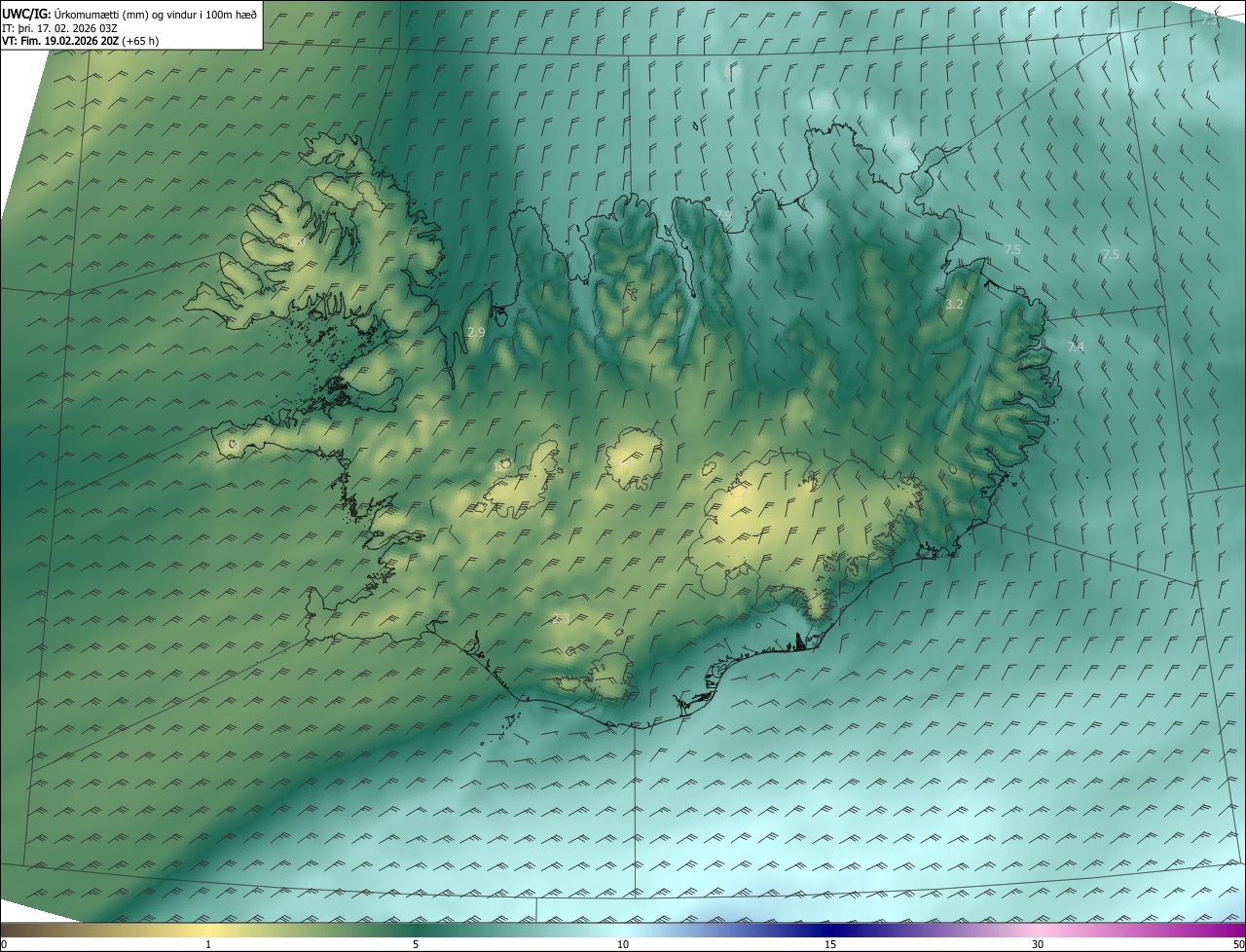The image size is (1246, 952).
Task: Click the 7.4 value label off the east coast
Action: [1076, 347]
